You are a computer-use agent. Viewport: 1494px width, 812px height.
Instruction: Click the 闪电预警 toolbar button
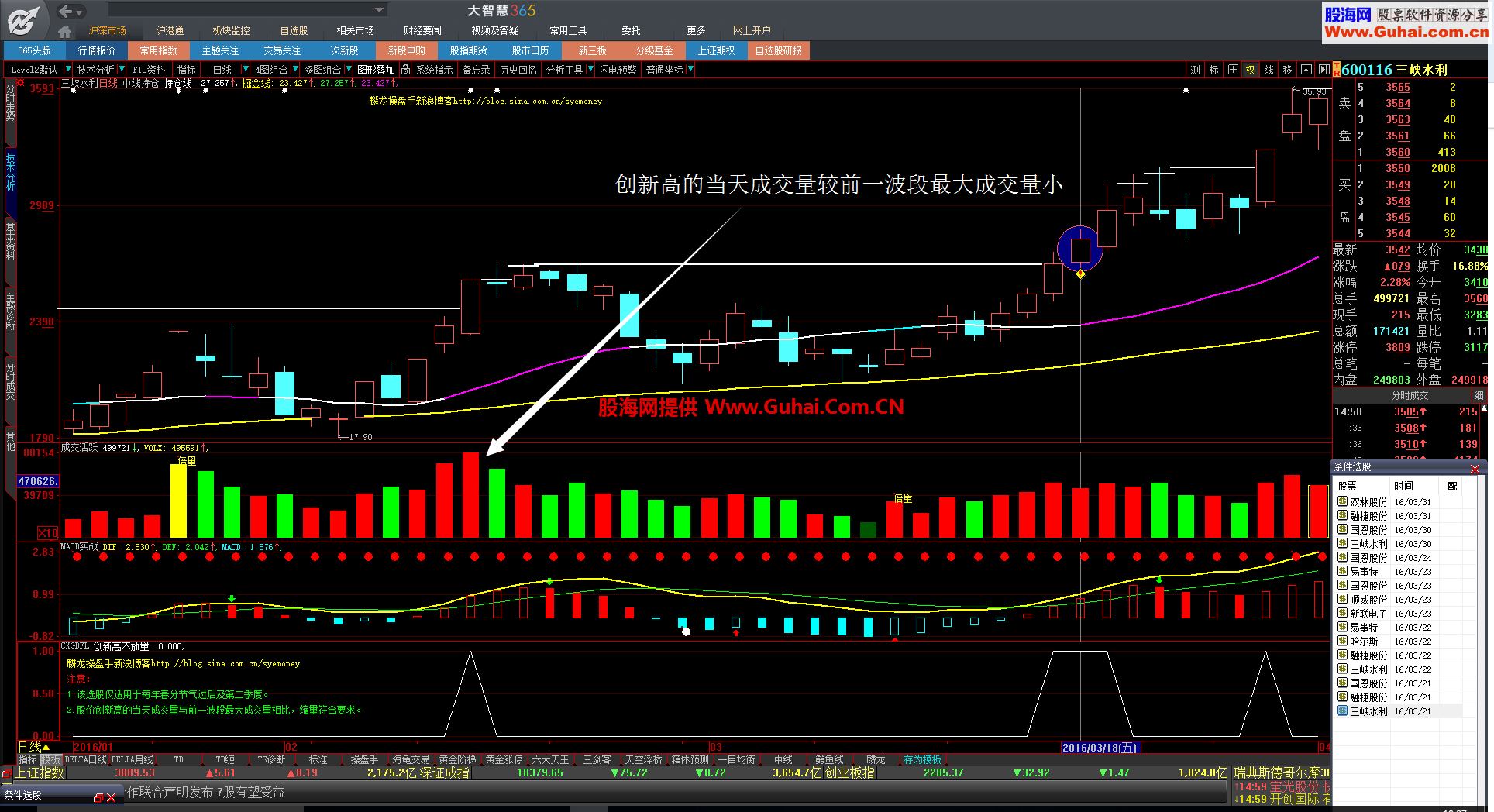[x=618, y=70]
